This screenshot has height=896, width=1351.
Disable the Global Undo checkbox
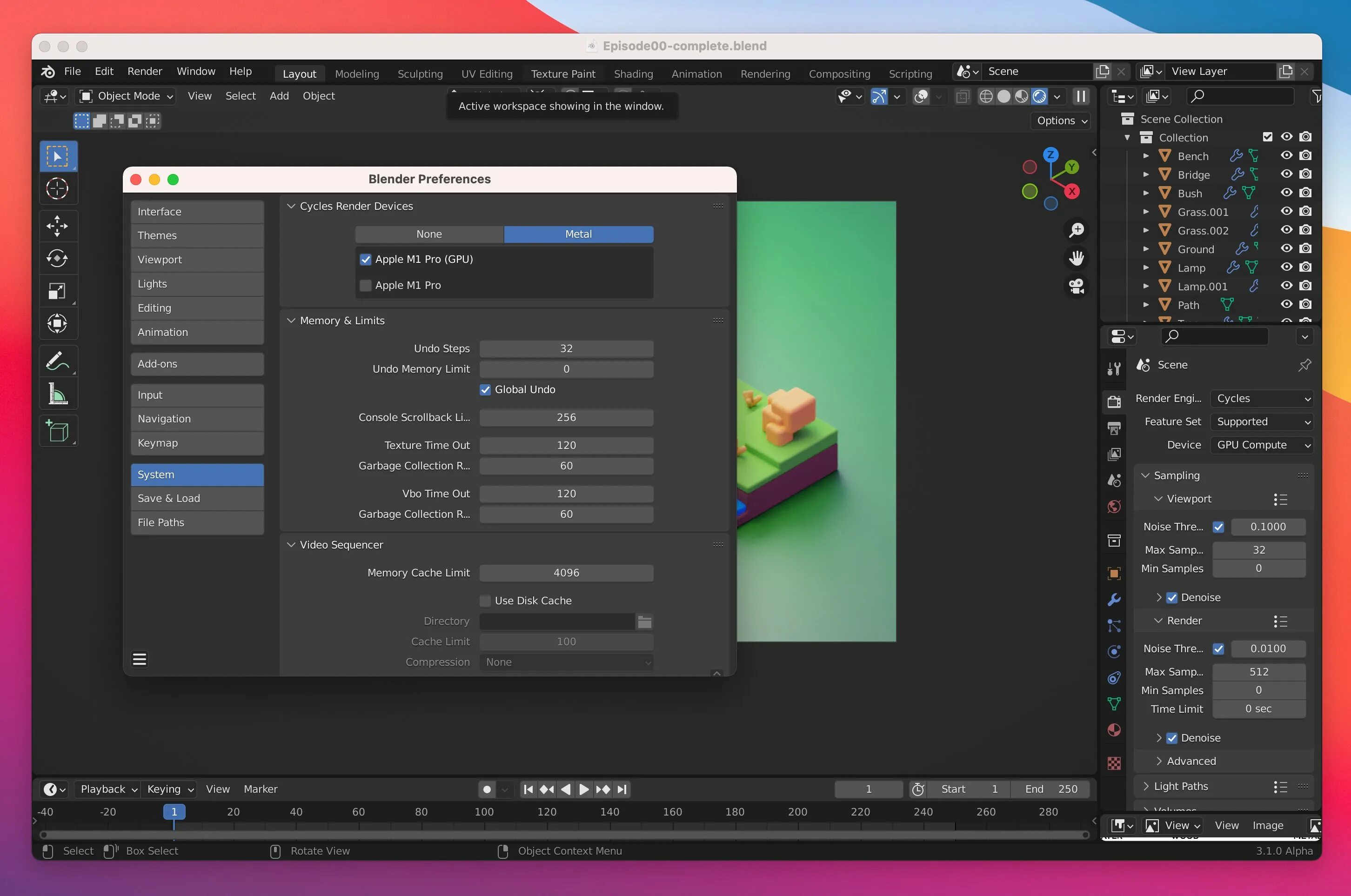[x=485, y=390]
